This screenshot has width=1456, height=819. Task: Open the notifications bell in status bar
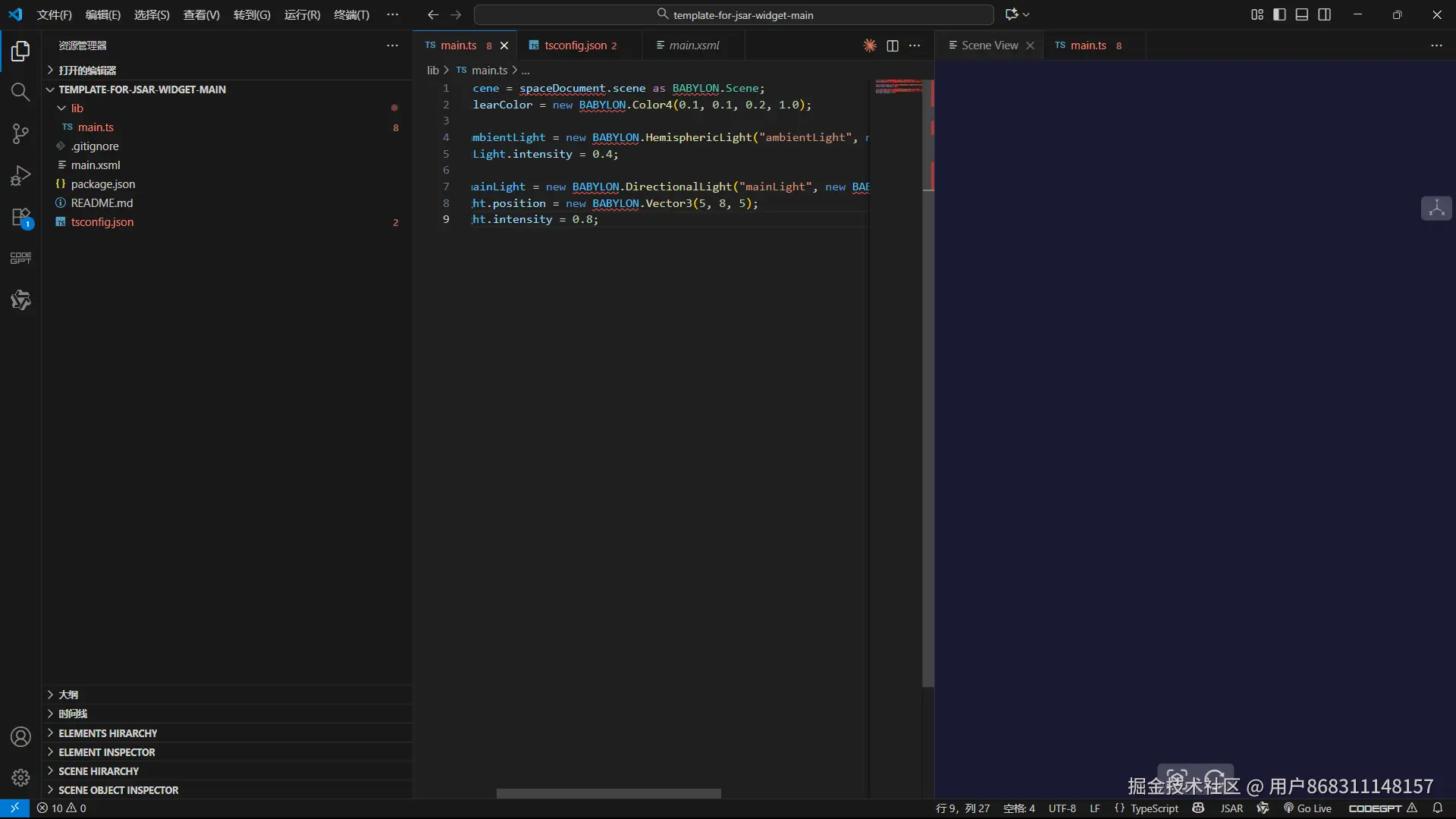1437,808
